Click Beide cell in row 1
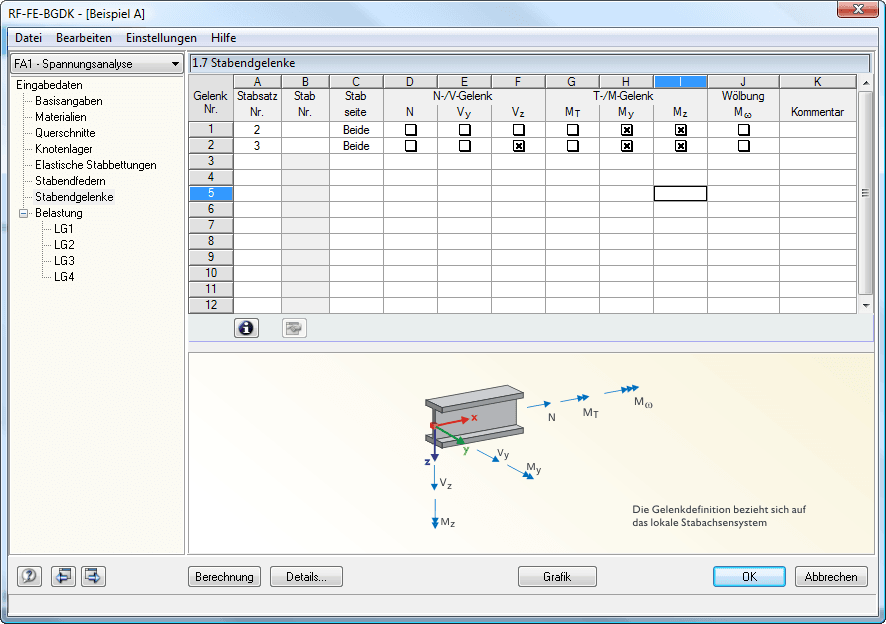Viewport: 886px width, 624px height. click(356, 129)
